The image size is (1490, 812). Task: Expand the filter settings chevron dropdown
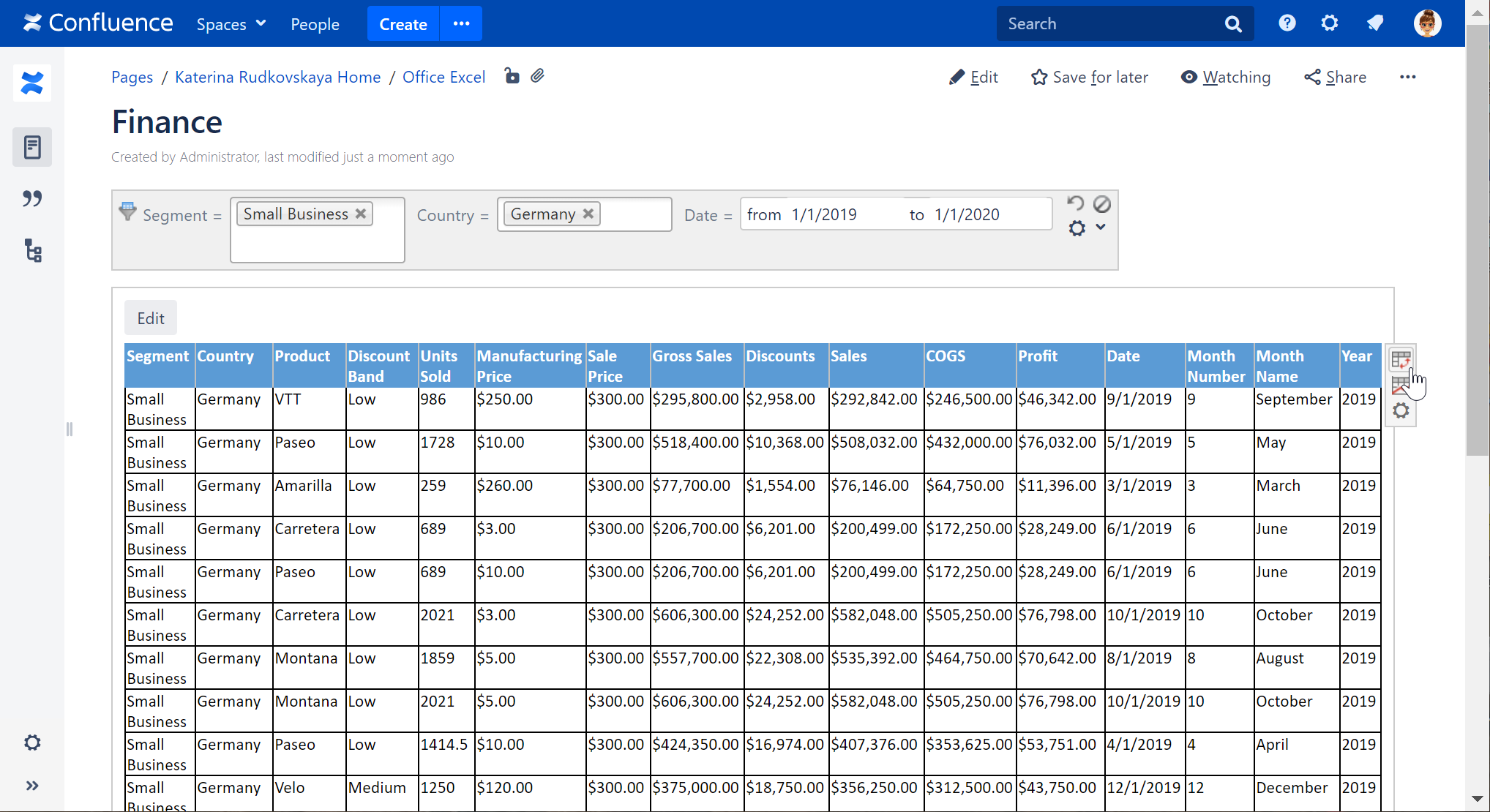[x=1101, y=228]
